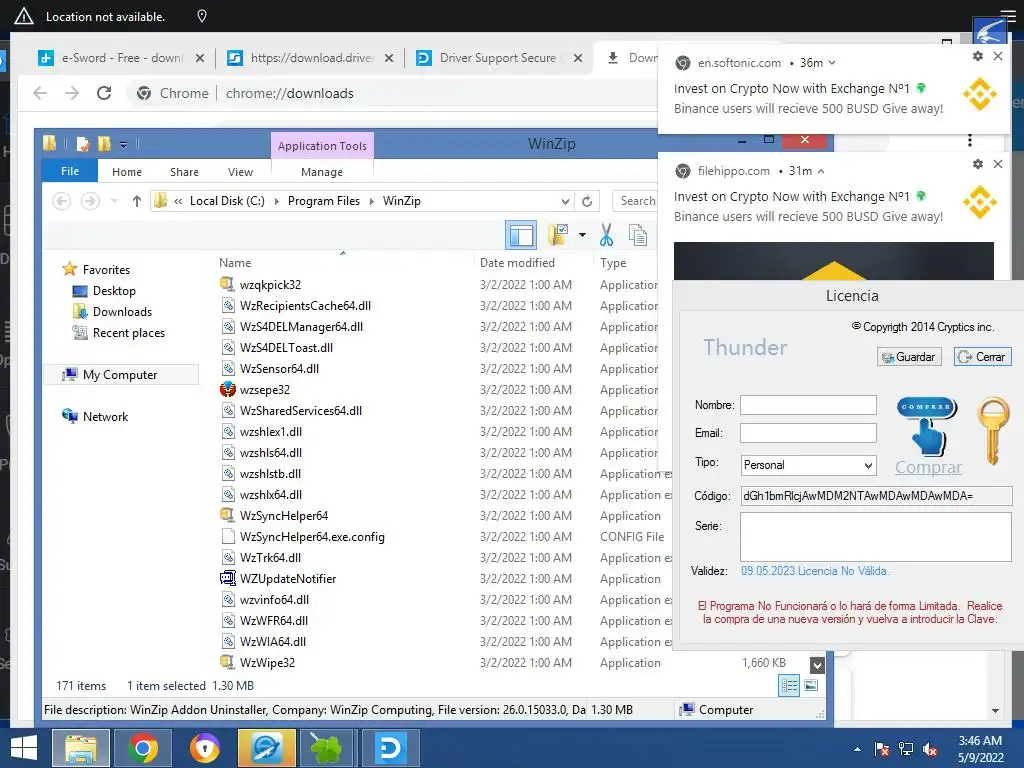1024x768 pixels.
Task: Go up one folder level arrow
Action: 136,201
